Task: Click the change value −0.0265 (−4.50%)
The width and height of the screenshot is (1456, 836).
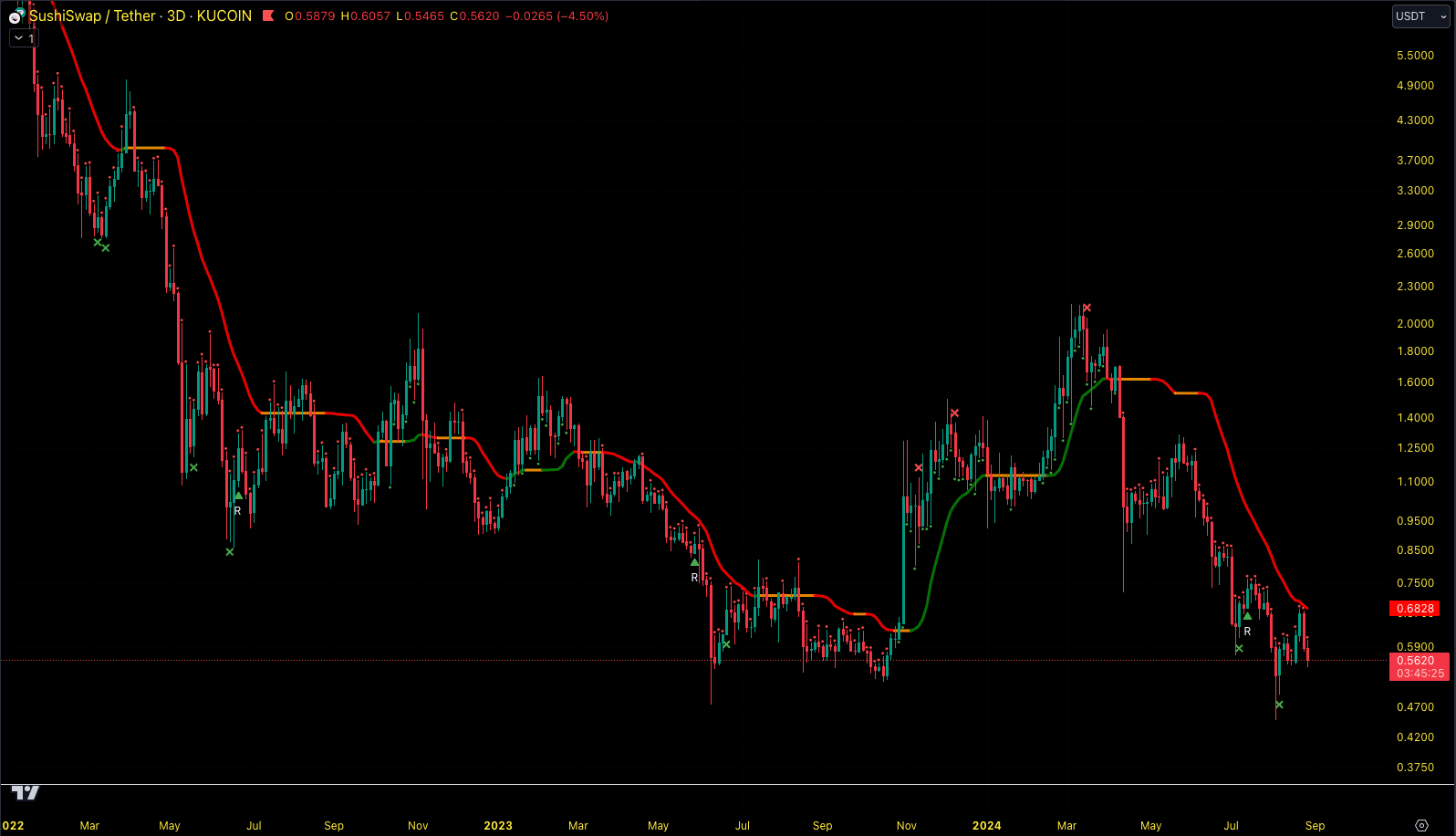Action: coord(556,16)
